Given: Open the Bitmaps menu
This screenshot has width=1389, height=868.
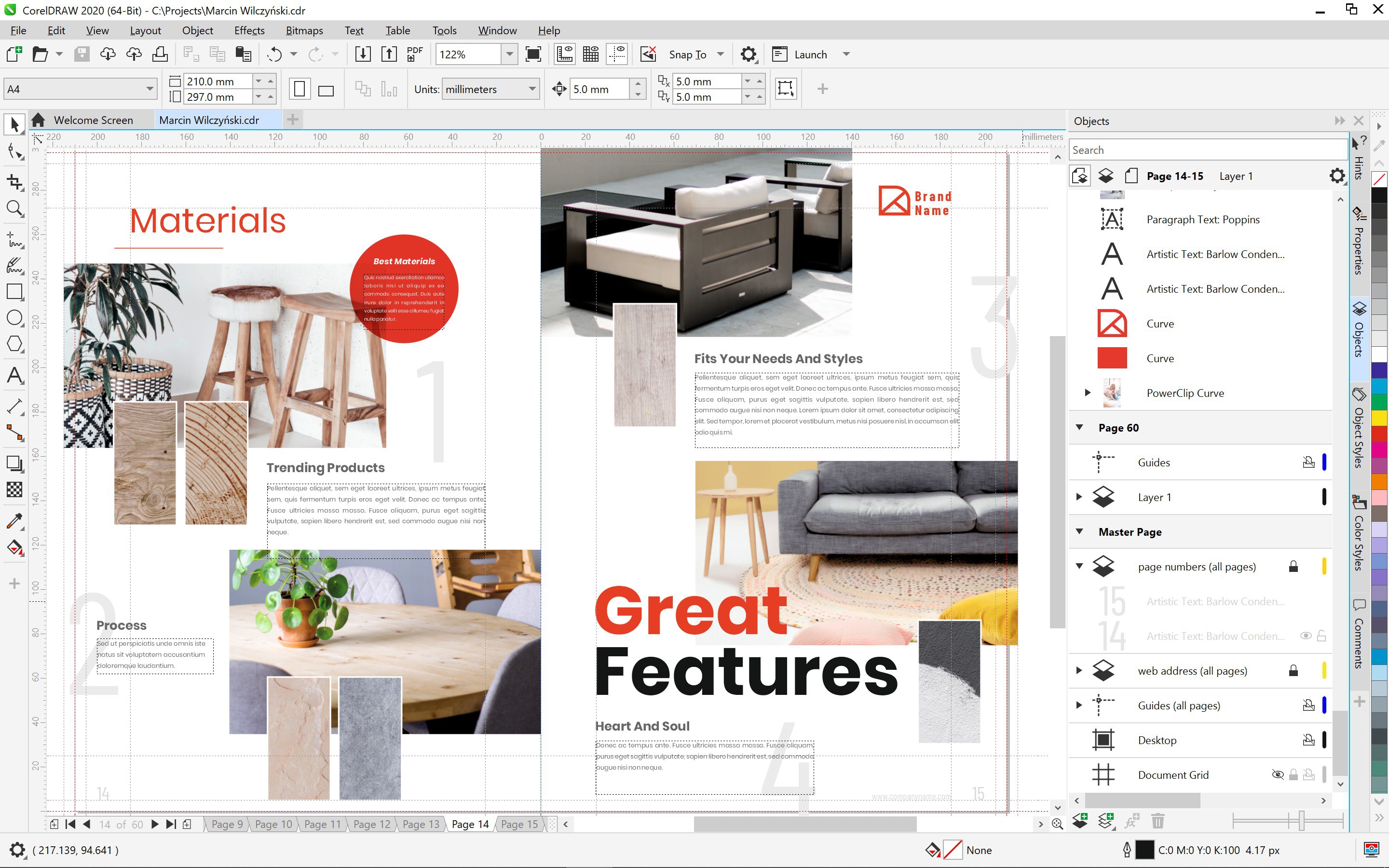Looking at the screenshot, I should pyautogui.click(x=304, y=30).
